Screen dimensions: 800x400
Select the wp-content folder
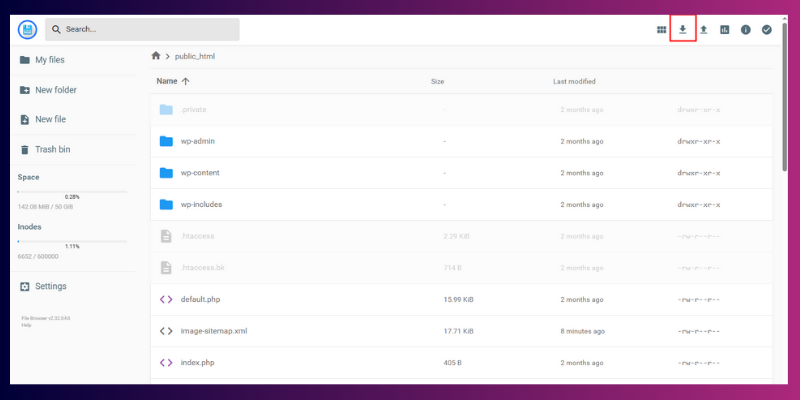[461, 173]
